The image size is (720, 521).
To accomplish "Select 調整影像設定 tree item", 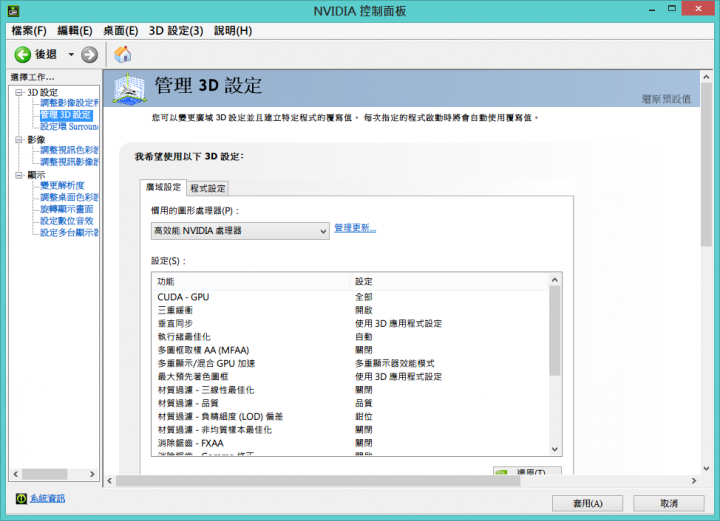I will tap(69, 103).
